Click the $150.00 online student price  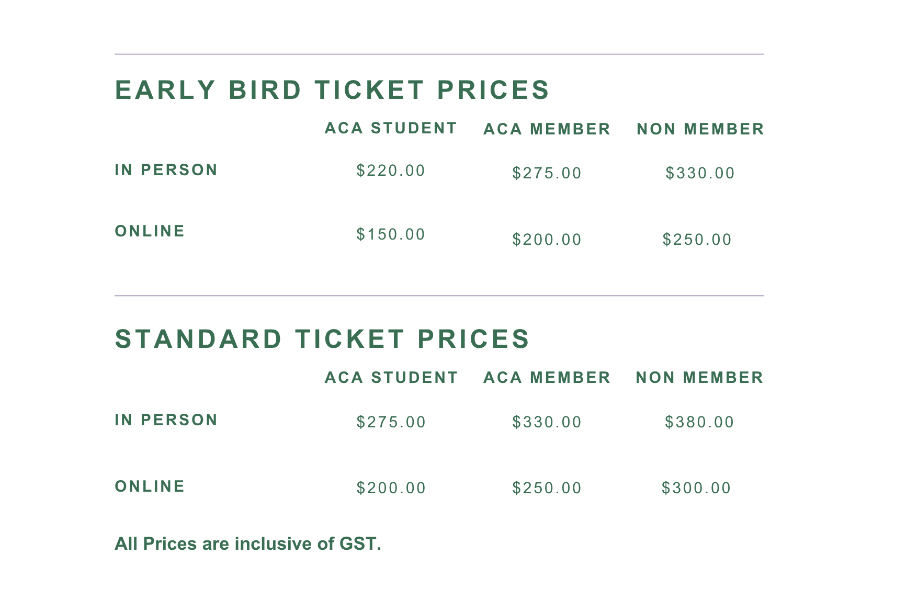(x=391, y=235)
